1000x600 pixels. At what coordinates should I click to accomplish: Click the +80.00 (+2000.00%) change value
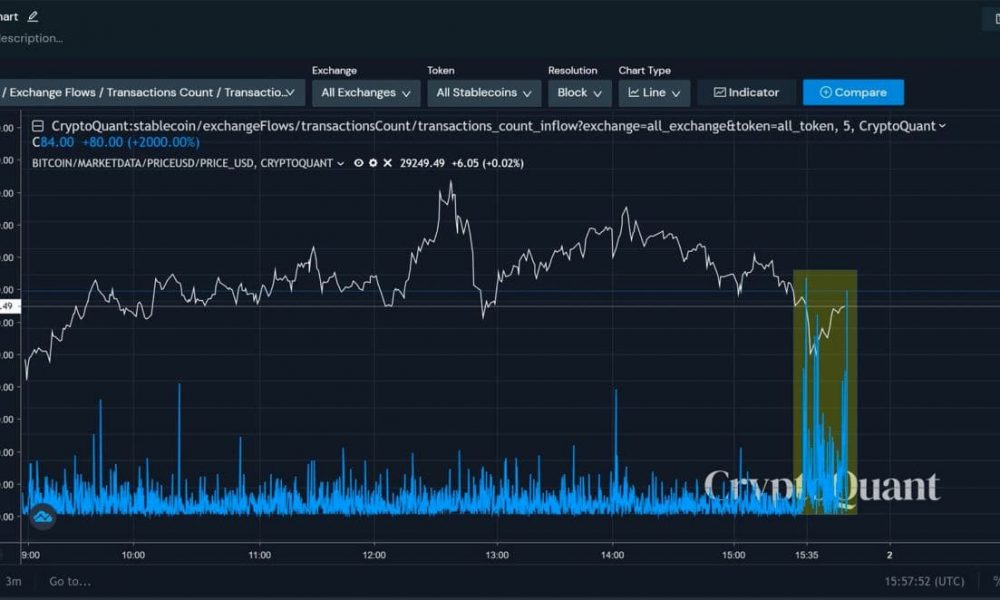pyautogui.click(x=141, y=142)
